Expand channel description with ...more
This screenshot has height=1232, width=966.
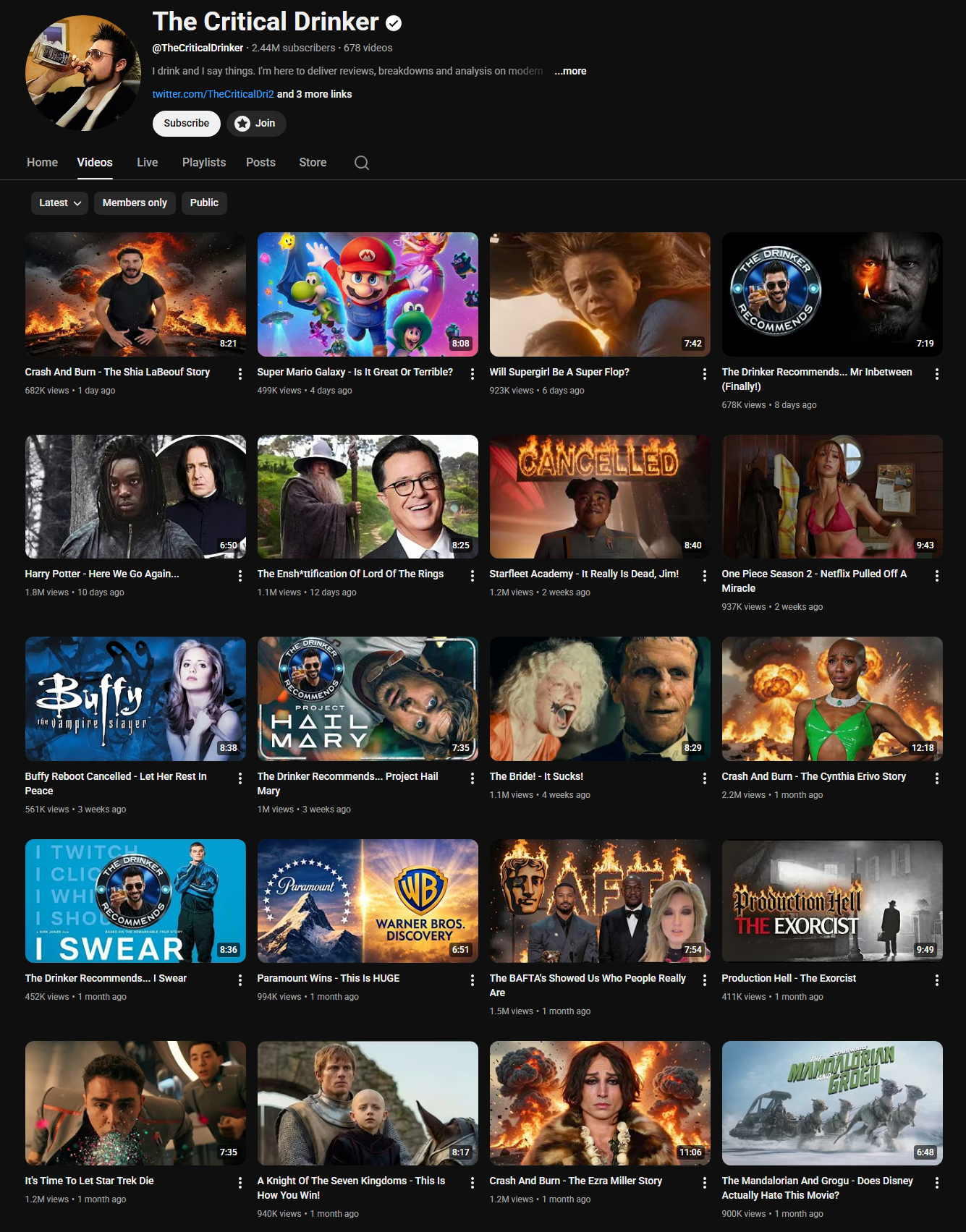tap(570, 71)
